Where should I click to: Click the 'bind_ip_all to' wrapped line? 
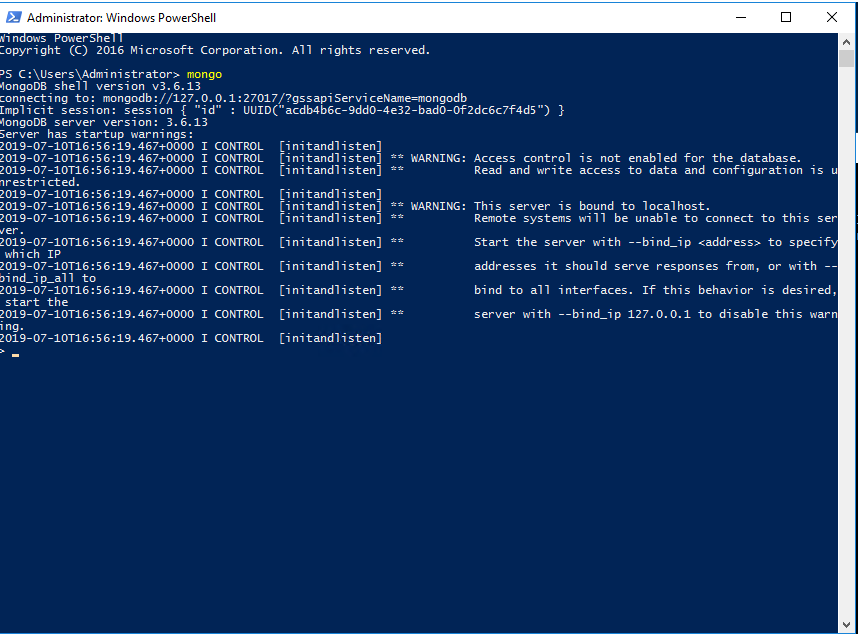pos(48,279)
